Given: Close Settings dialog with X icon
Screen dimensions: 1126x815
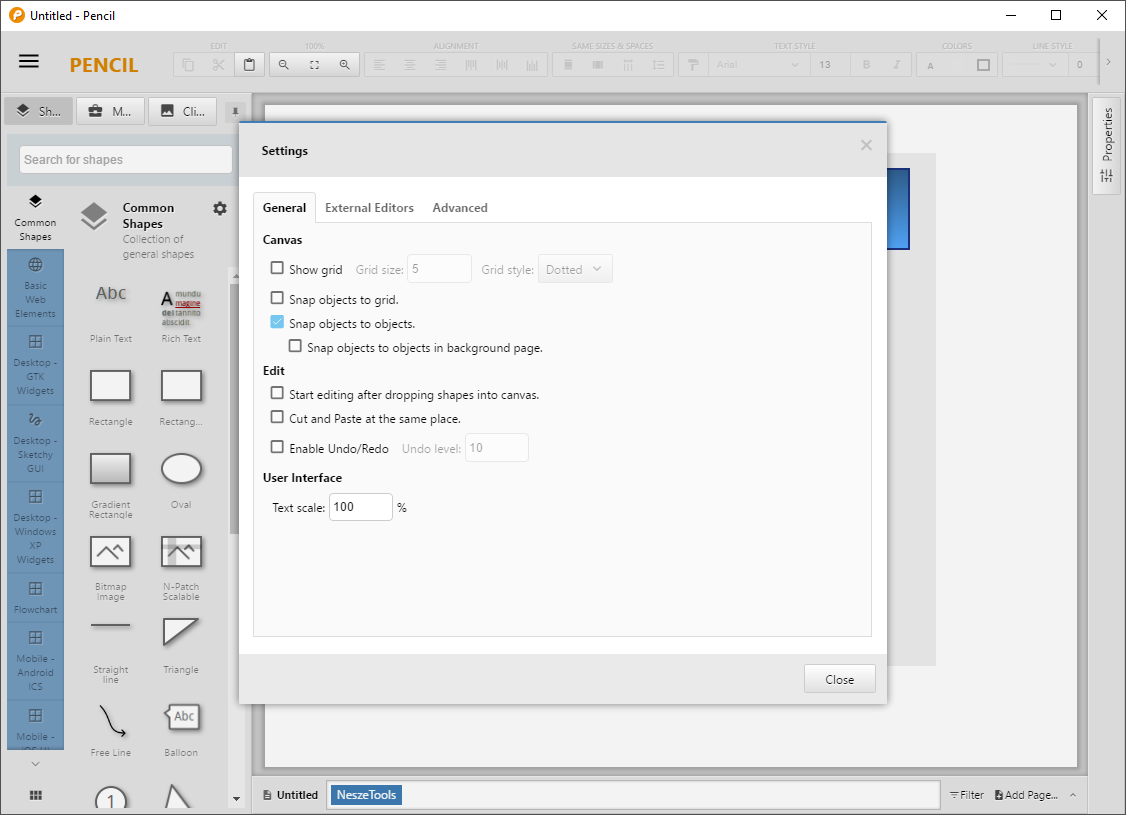Looking at the screenshot, I should tap(866, 145).
